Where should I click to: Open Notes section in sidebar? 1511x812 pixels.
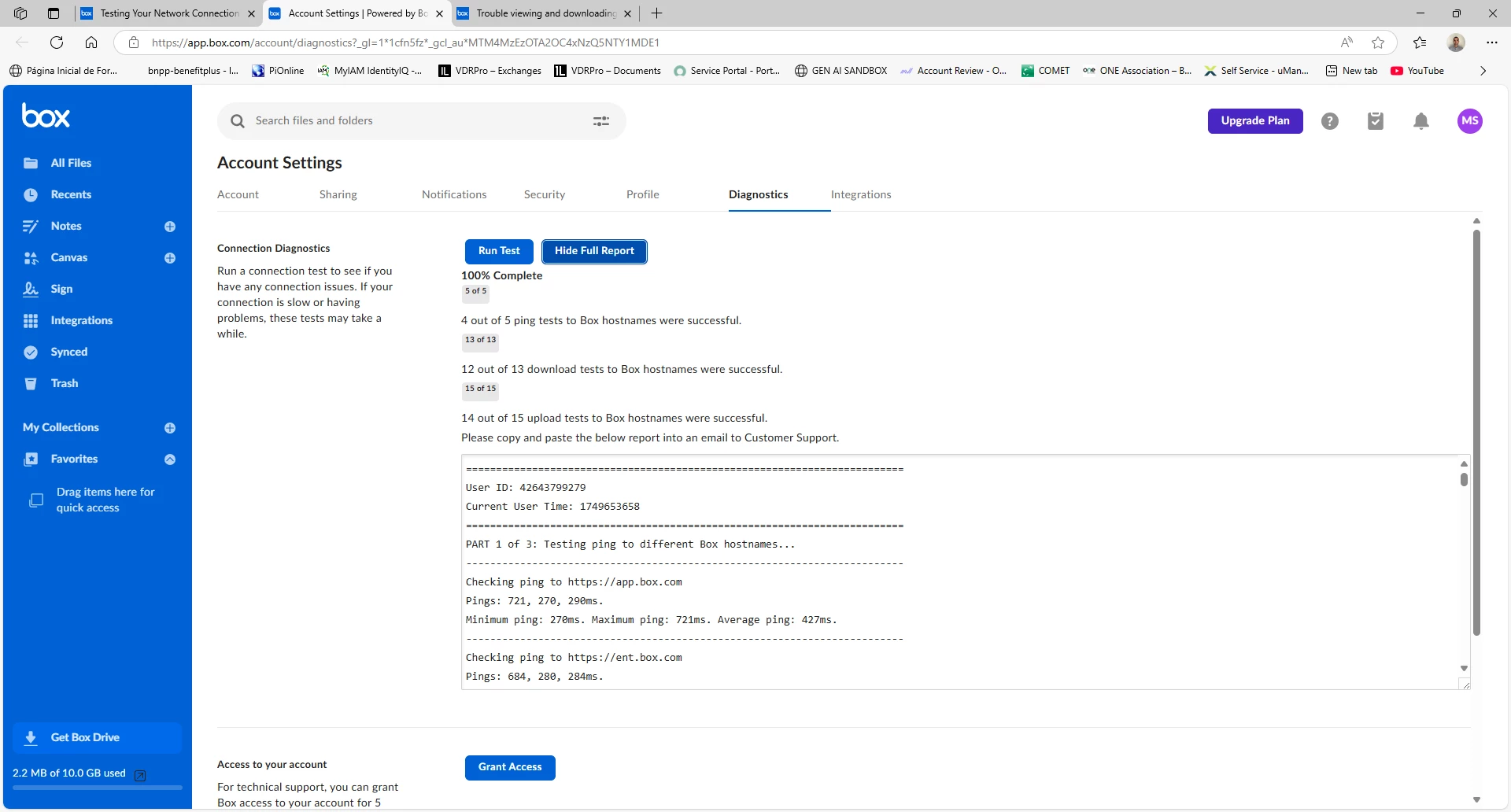[x=66, y=226]
